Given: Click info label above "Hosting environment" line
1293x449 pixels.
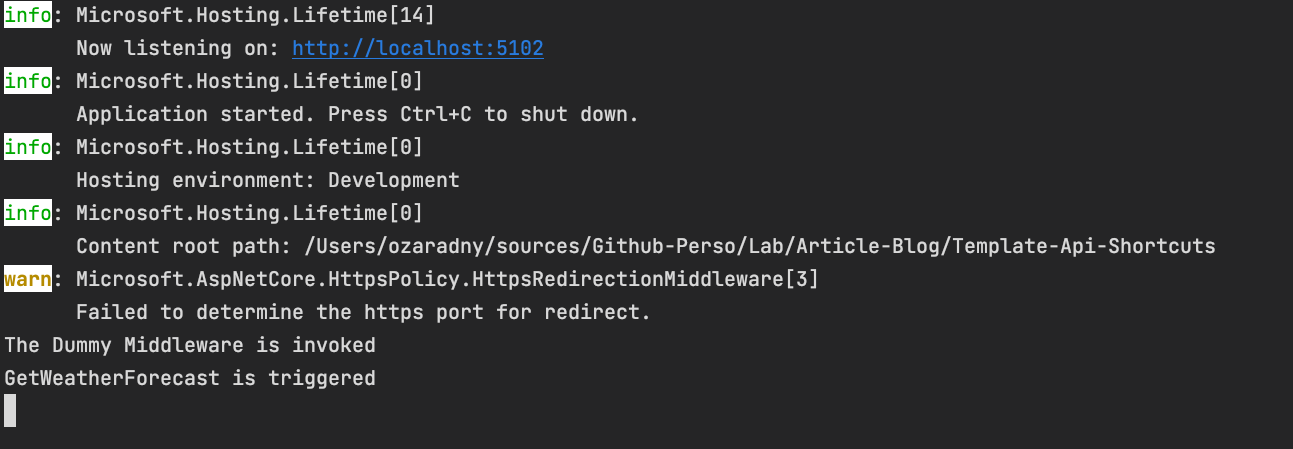Looking at the screenshot, I should pos(27,147).
